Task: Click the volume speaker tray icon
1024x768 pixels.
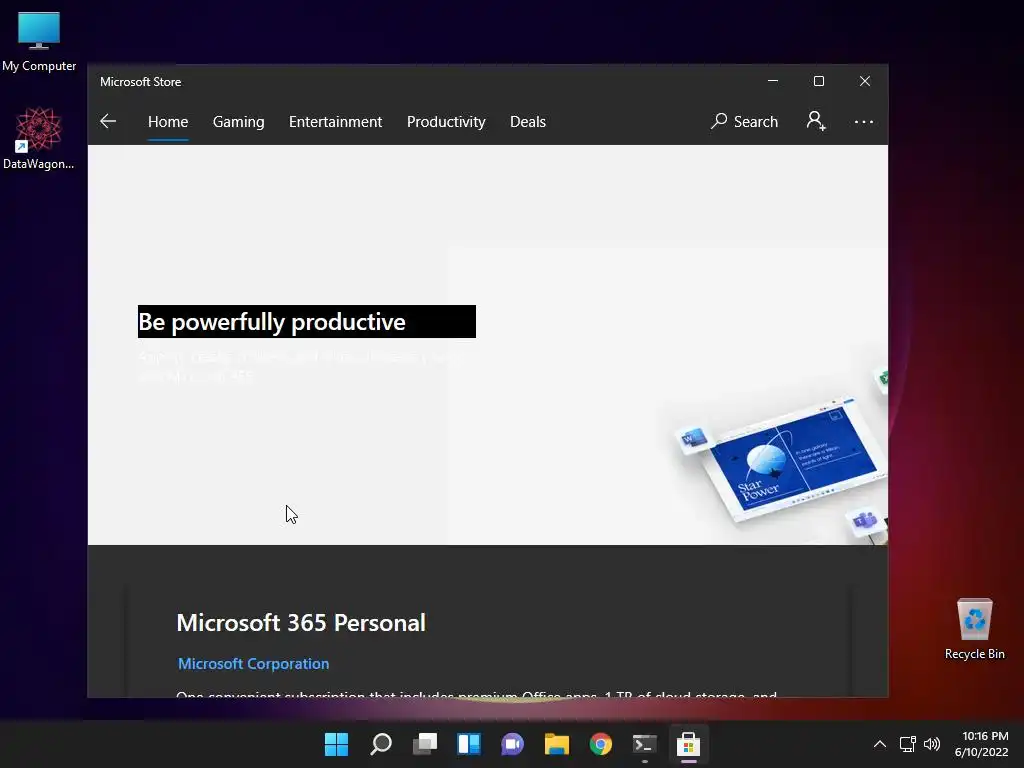Action: [932, 744]
